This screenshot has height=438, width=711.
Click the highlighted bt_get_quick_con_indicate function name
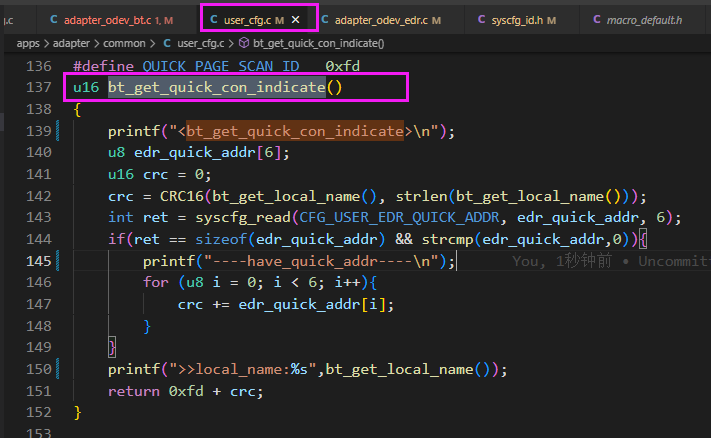[x=217, y=87]
